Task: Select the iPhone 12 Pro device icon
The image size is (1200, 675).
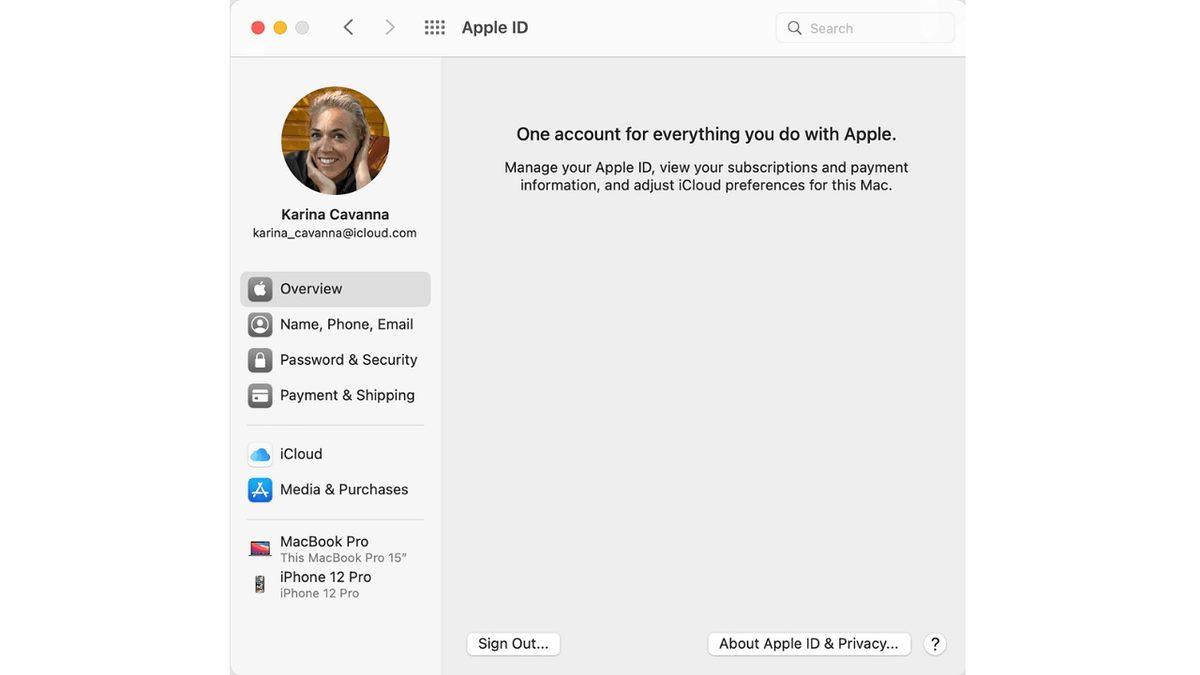Action: click(x=260, y=582)
